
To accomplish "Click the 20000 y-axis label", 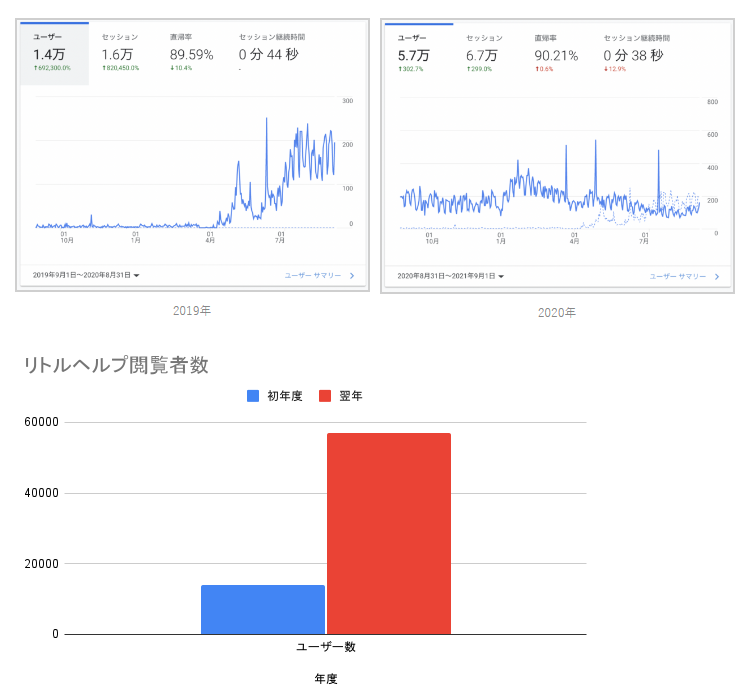I will point(42,564).
